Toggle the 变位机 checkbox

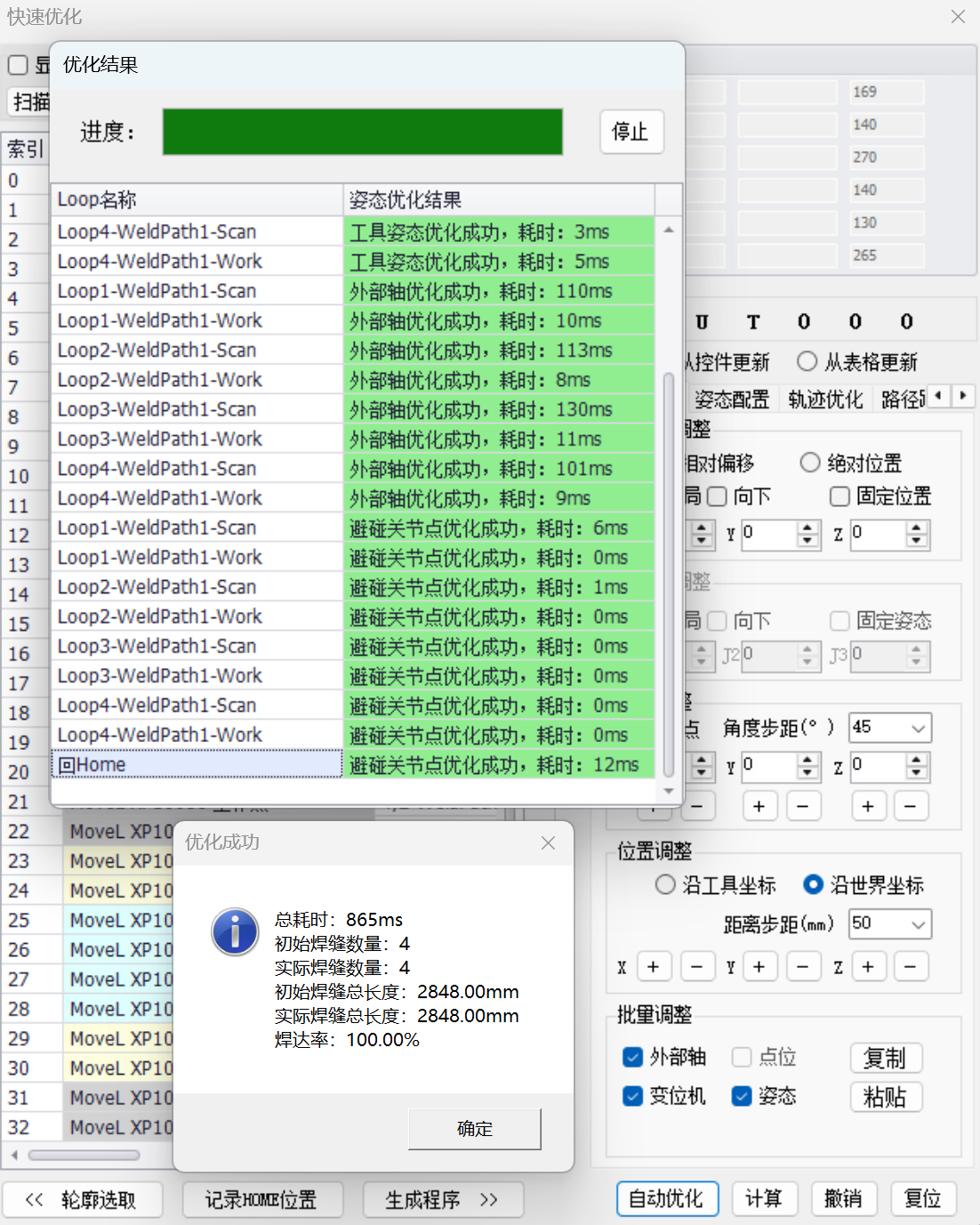click(632, 1096)
